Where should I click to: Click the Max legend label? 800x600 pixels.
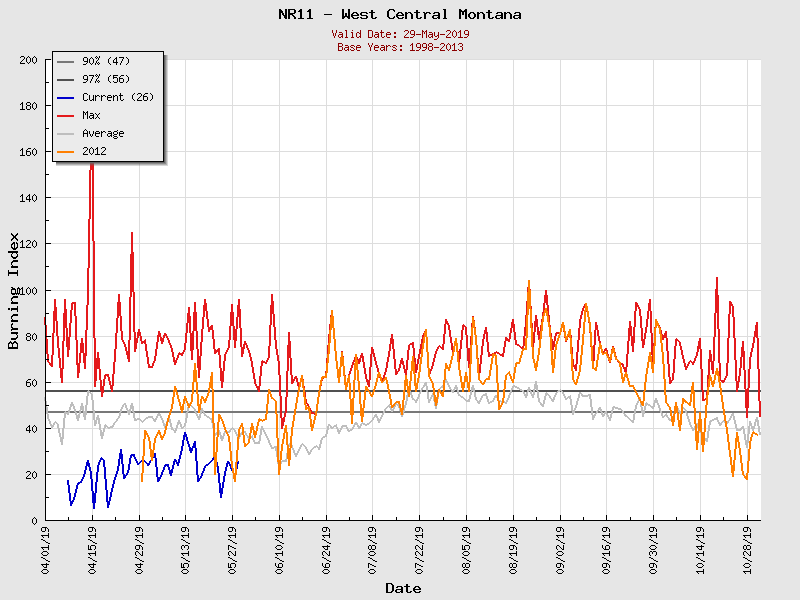(91, 115)
